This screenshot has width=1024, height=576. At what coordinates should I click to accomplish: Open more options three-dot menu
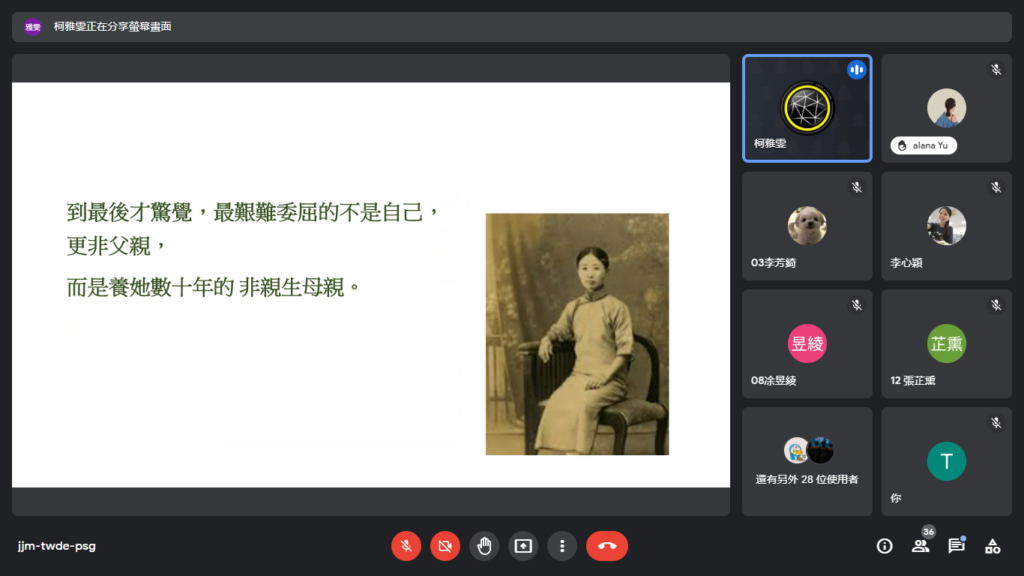pyautogui.click(x=562, y=546)
